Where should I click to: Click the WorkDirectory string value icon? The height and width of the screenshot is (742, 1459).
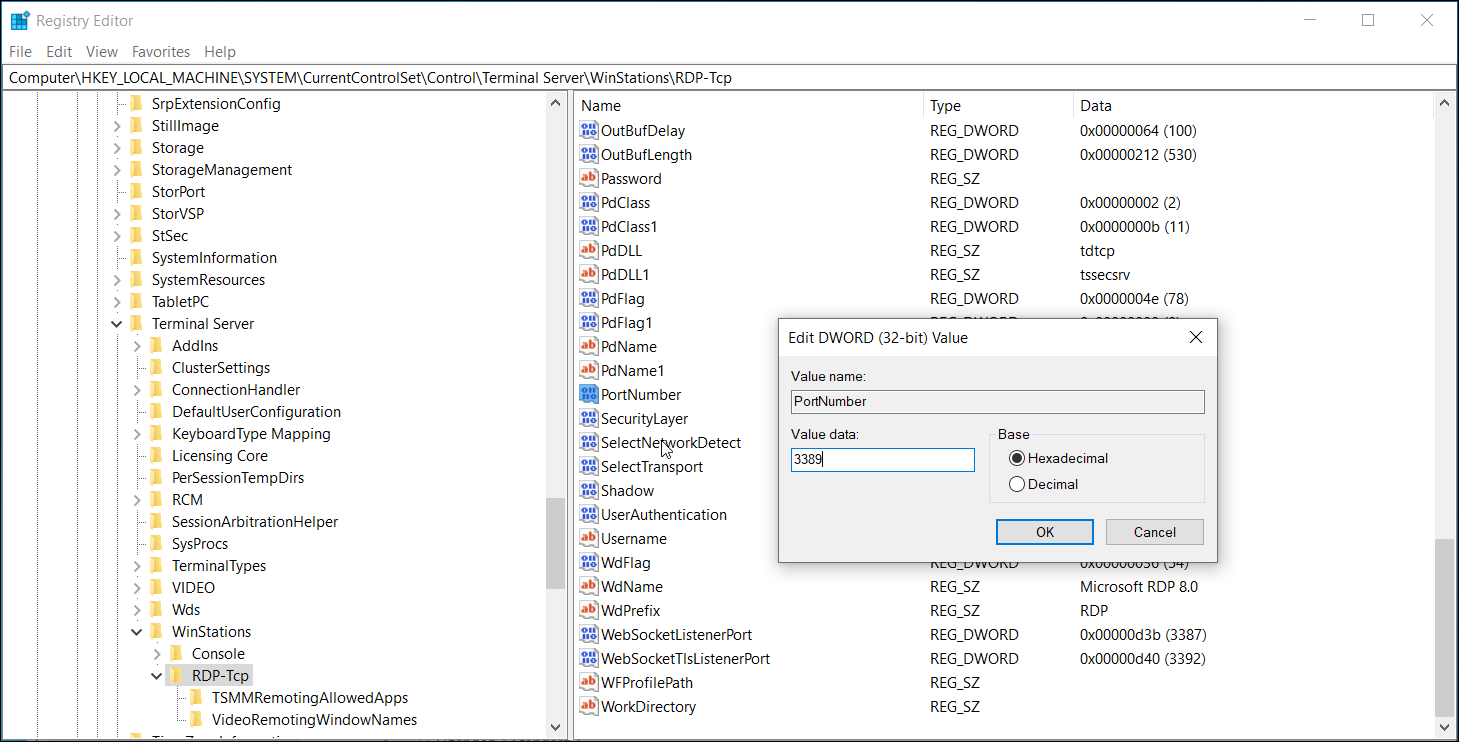pos(589,707)
